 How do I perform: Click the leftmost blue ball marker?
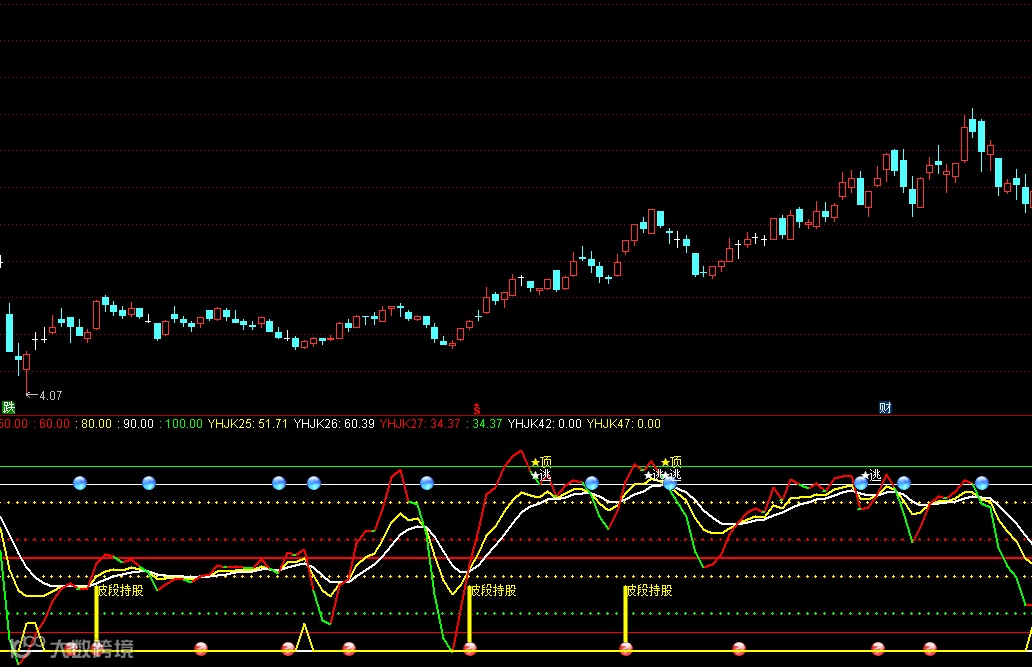(80, 483)
